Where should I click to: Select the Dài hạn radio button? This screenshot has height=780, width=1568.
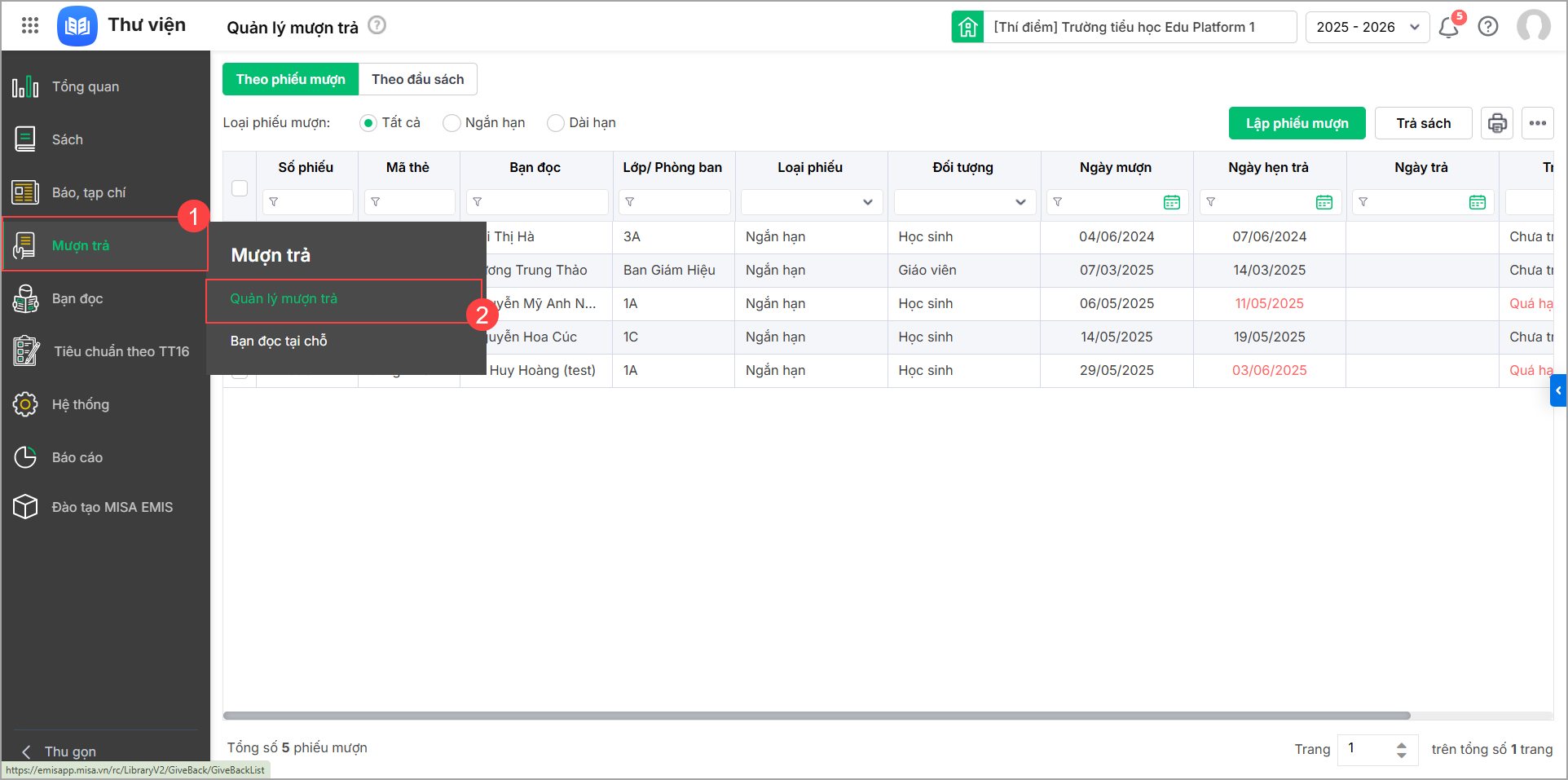pos(556,123)
